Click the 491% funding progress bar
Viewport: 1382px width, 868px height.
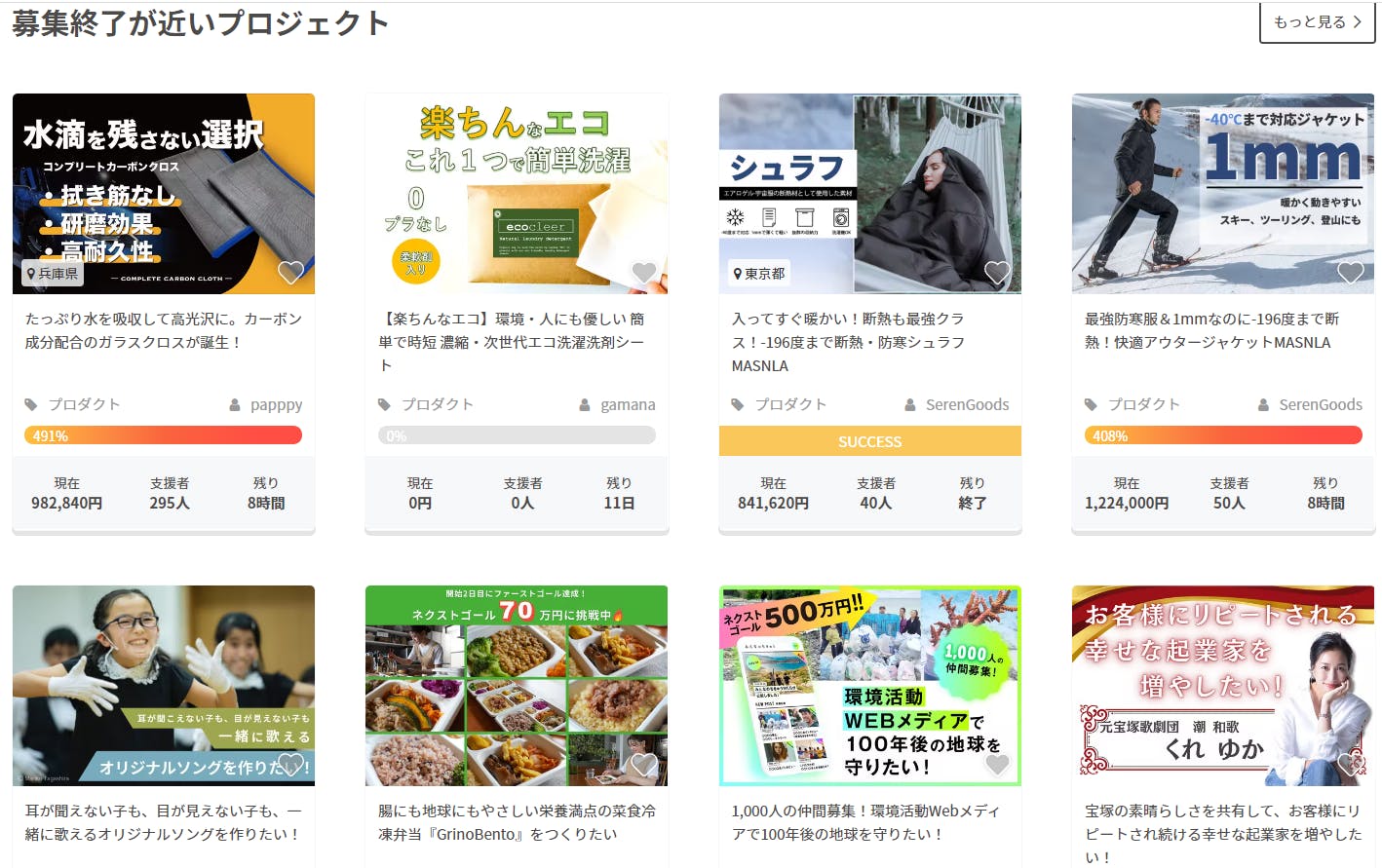(x=163, y=435)
